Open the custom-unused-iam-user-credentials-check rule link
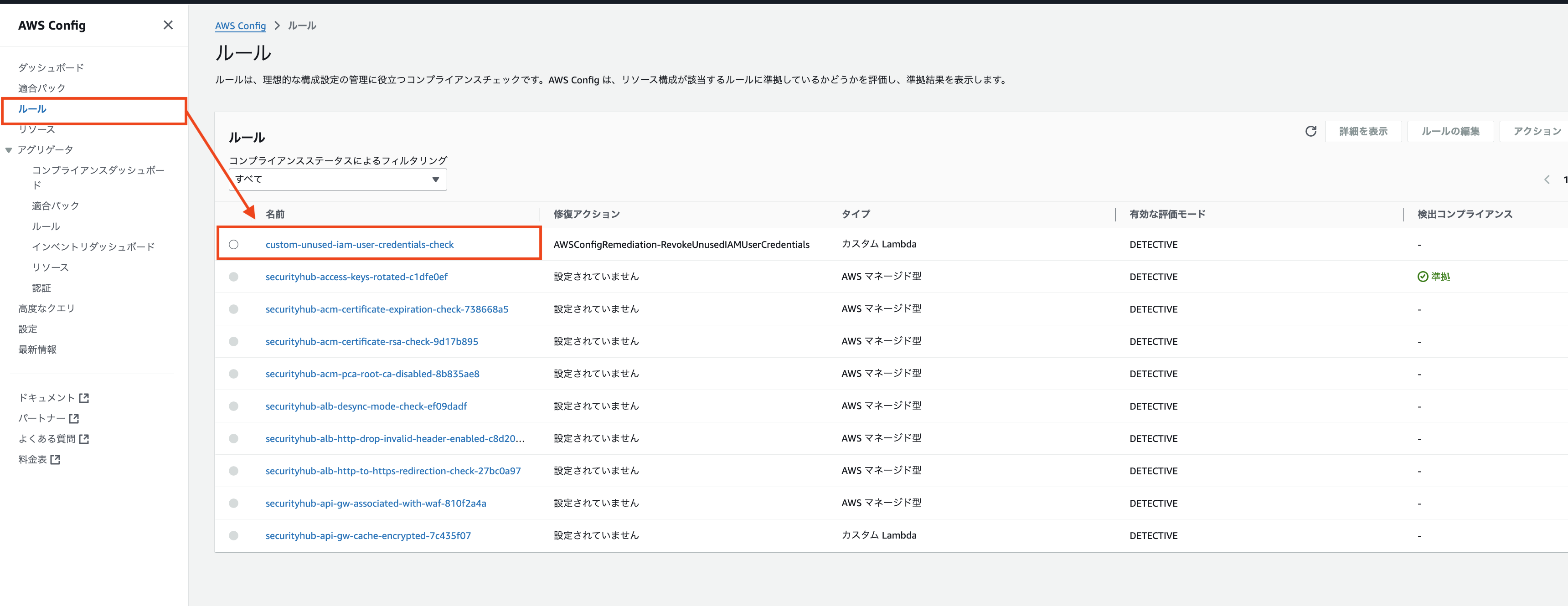1568x606 pixels. pyautogui.click(x=360, y=245)
